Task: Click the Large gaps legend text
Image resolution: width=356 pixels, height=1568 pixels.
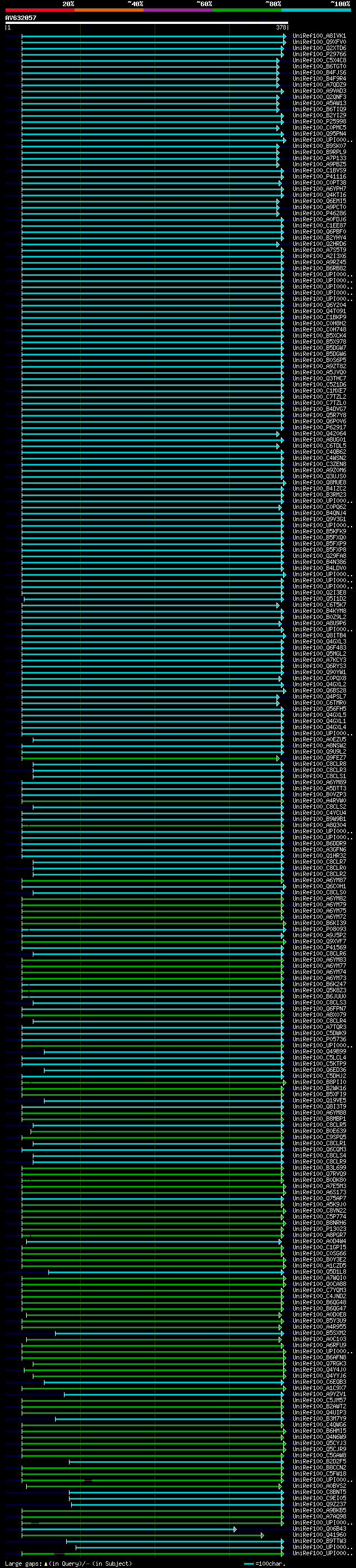Action: click(x=68, y=1563)
